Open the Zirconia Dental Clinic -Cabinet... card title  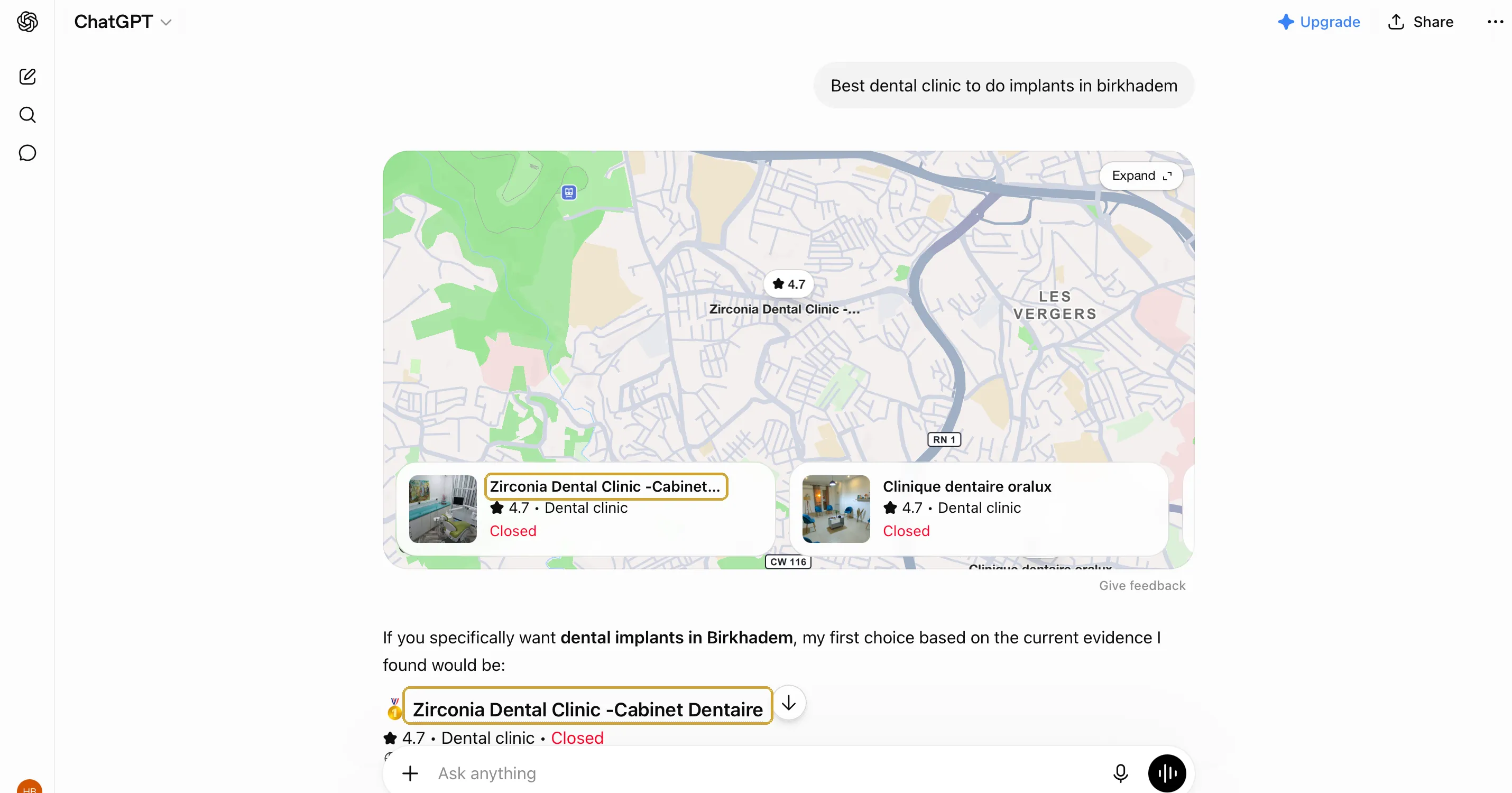(x=606, y=486)
